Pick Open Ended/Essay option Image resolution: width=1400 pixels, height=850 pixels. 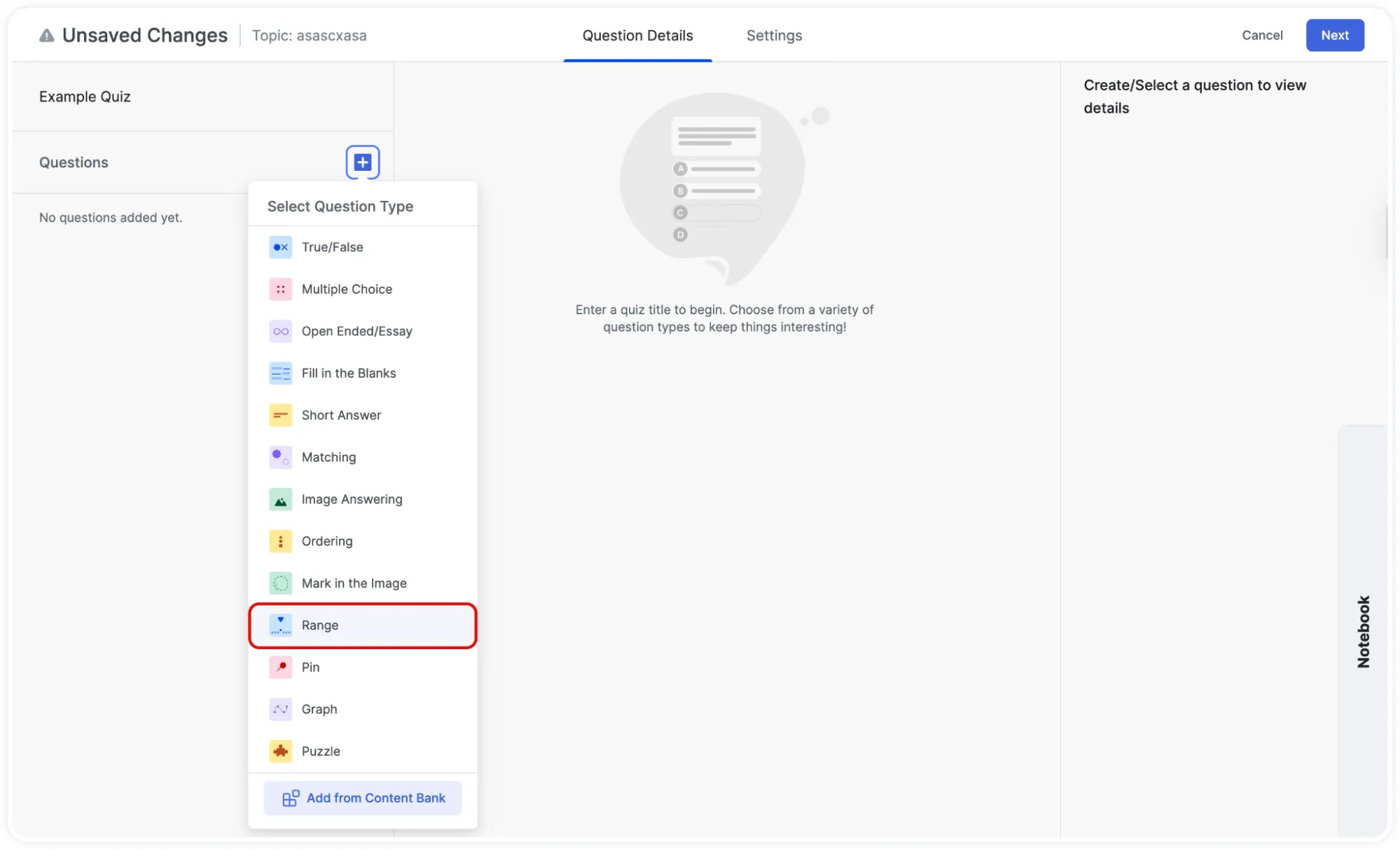363,331
